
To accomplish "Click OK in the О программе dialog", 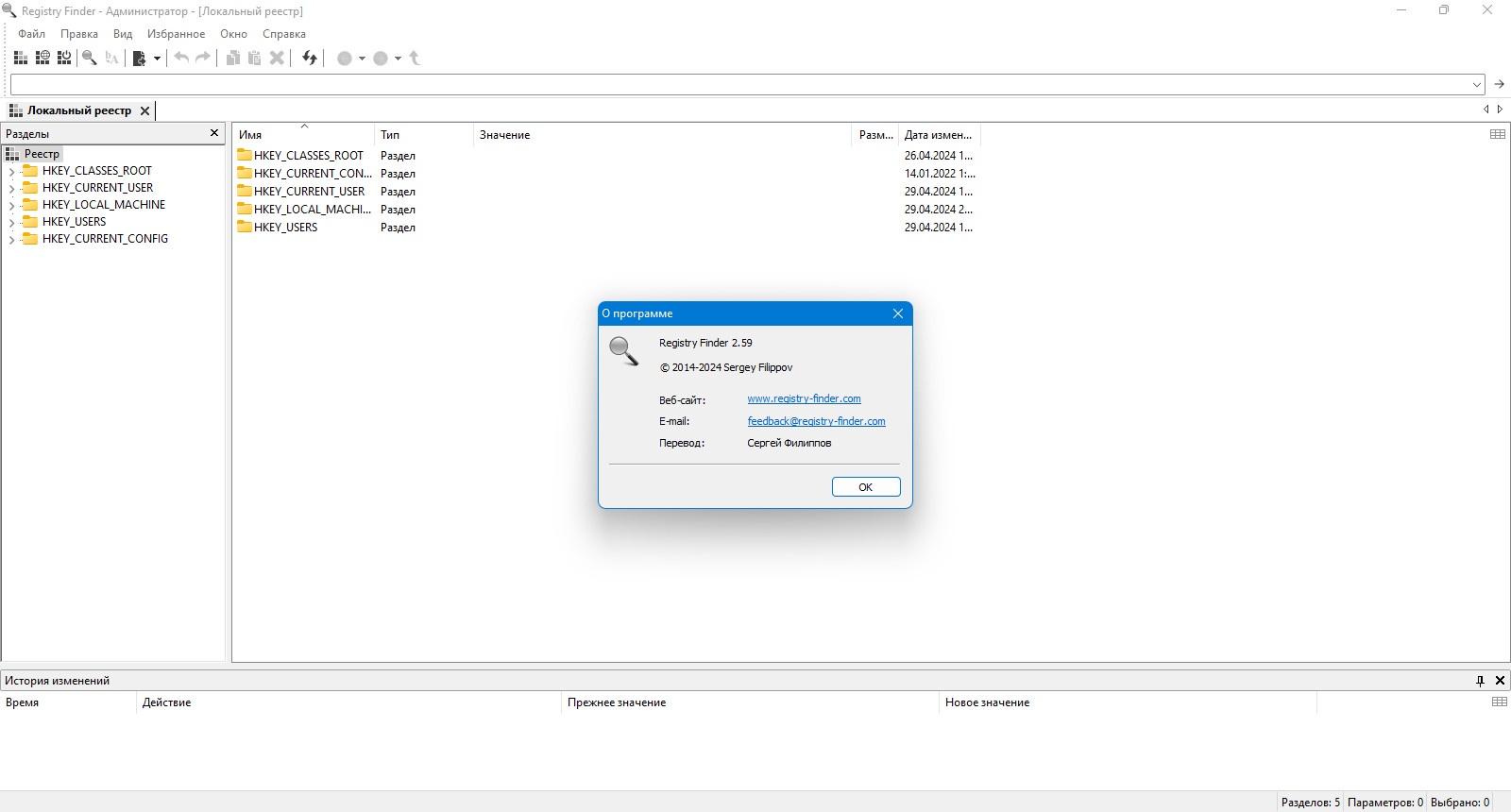I will [x=866, y=487].
